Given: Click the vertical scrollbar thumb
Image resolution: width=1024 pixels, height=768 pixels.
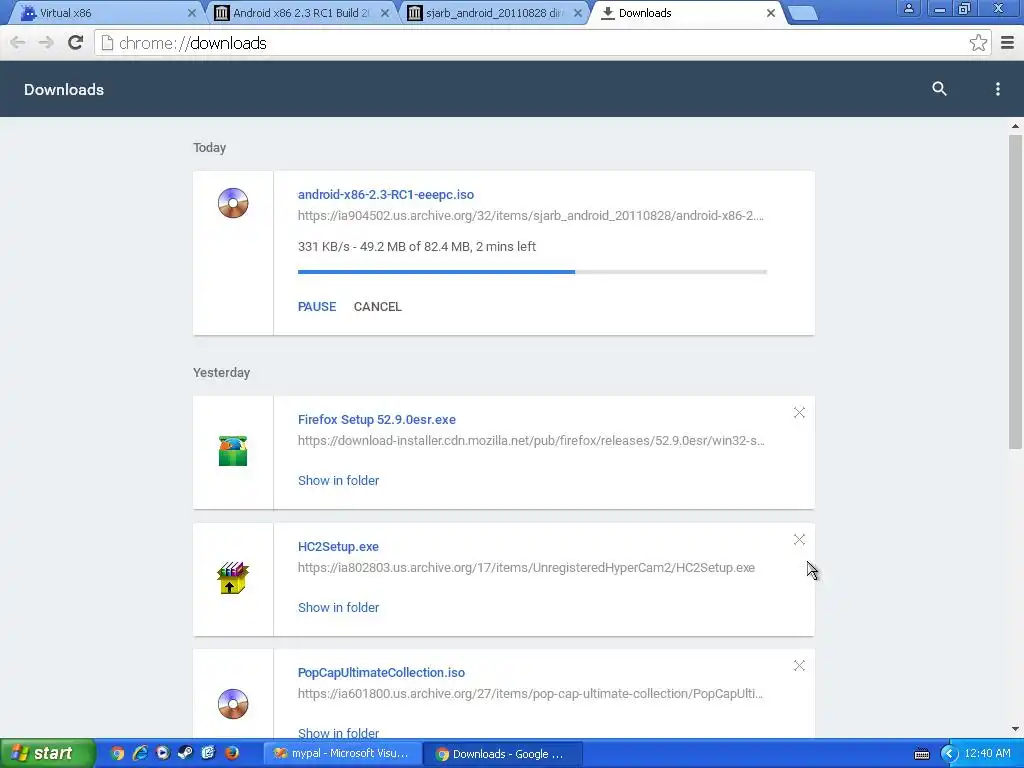Looking at the screenshot, I should pos(1015,292).
